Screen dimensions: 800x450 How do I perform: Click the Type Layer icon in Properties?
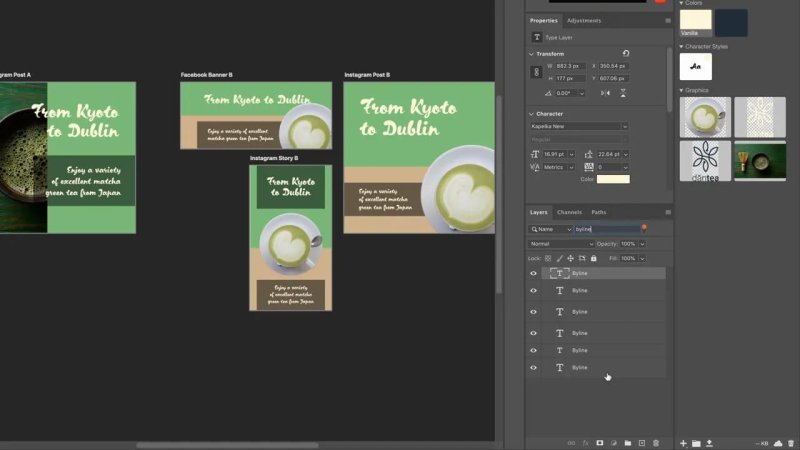[537, 37]
